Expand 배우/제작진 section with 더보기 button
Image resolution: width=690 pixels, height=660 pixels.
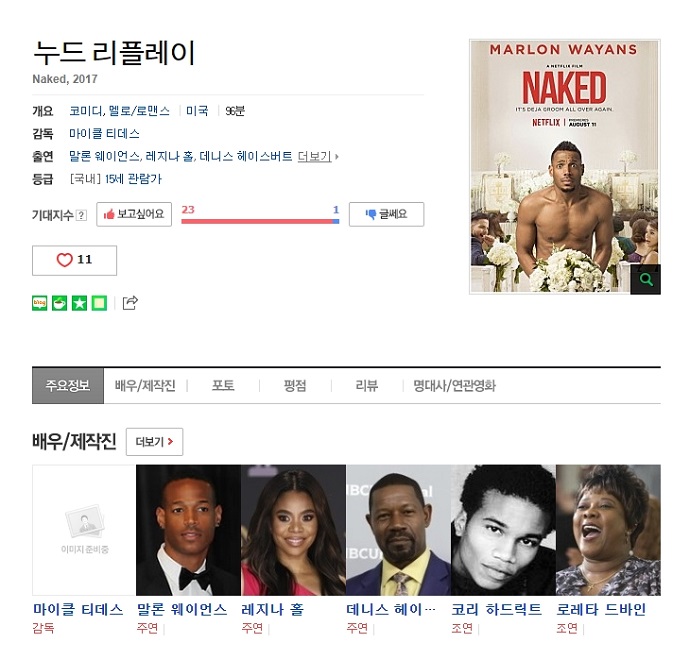(154, 442)
